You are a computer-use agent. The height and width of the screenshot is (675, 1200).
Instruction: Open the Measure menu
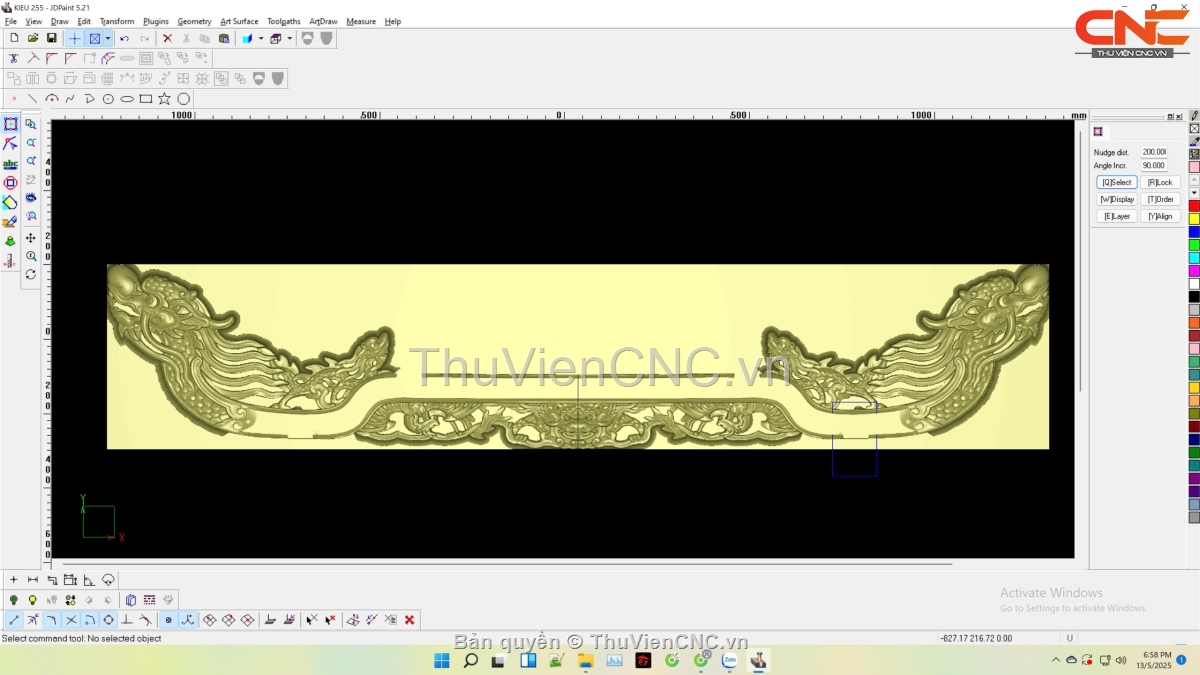click(361, 21)
